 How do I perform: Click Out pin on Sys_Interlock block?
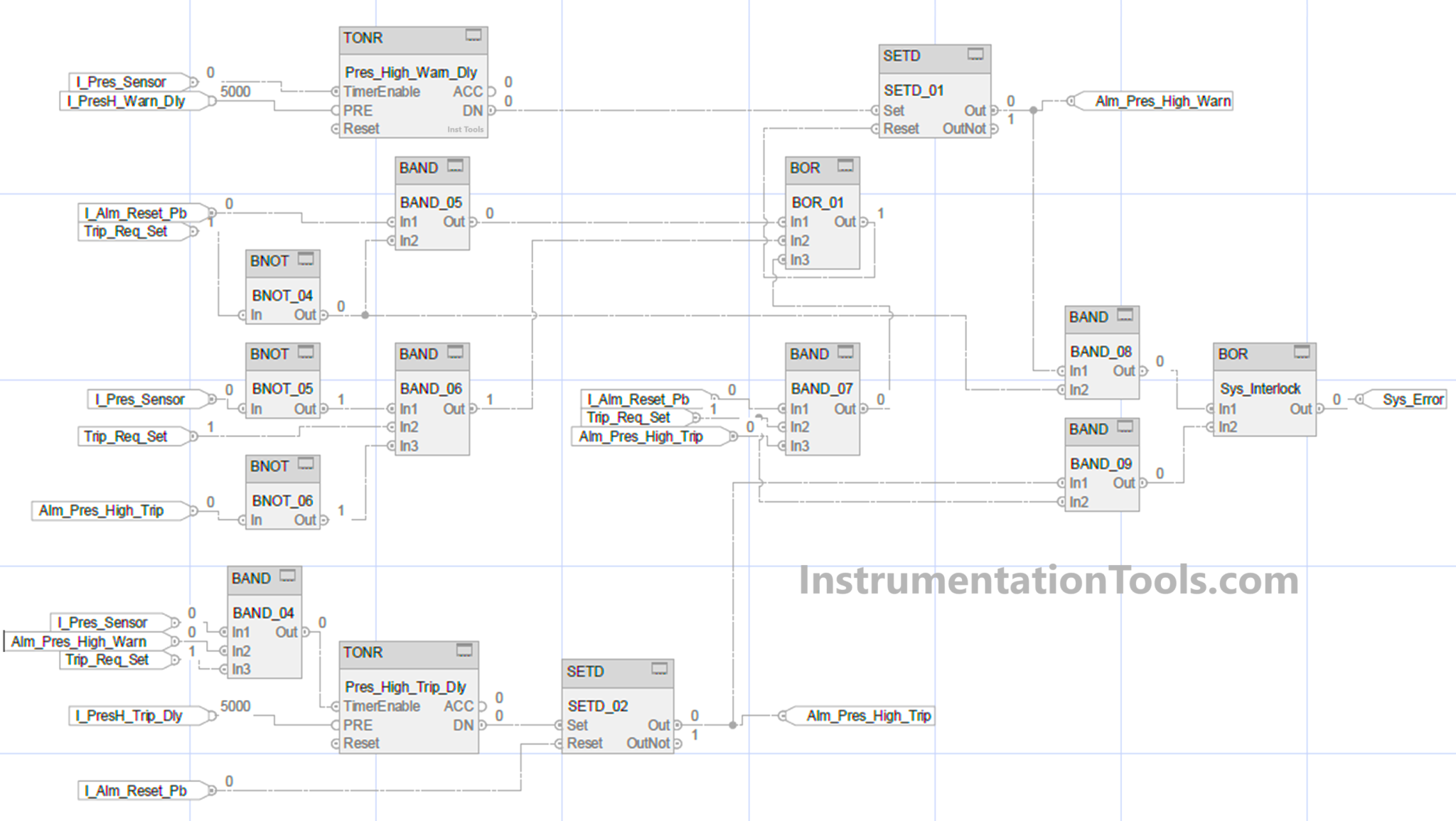click(1320, 409)
